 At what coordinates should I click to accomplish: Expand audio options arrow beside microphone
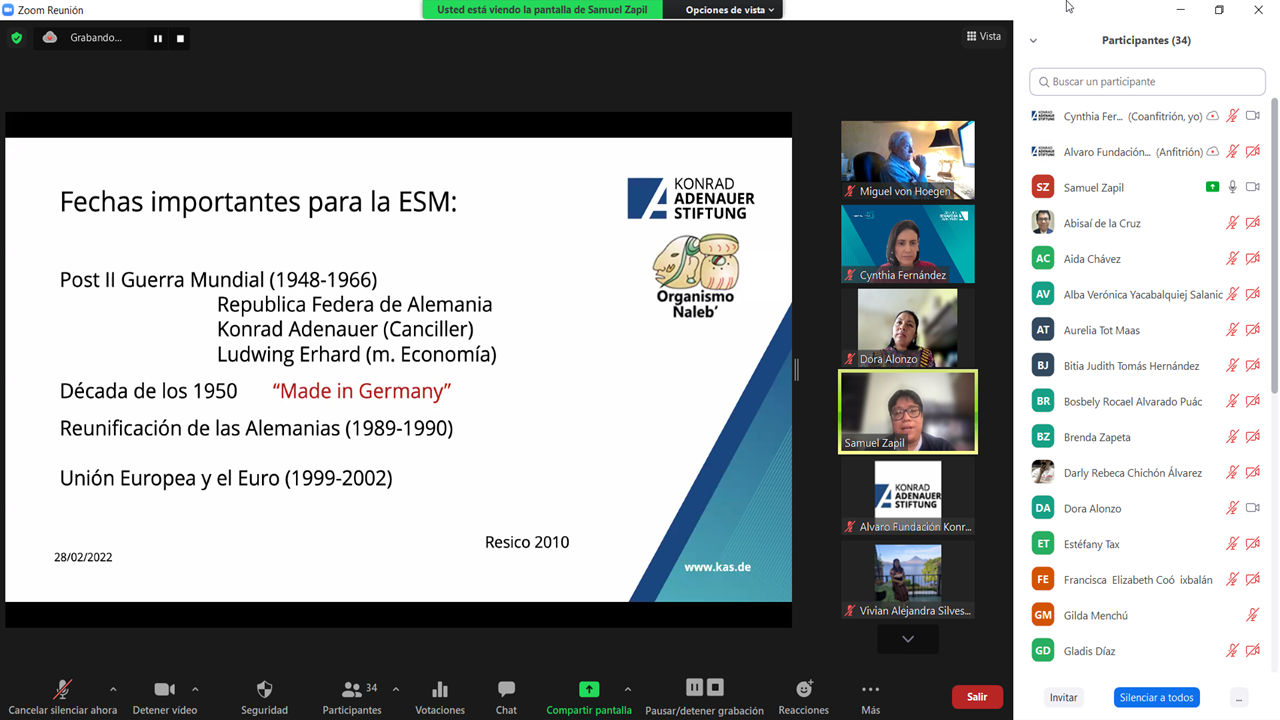(113, 689)
